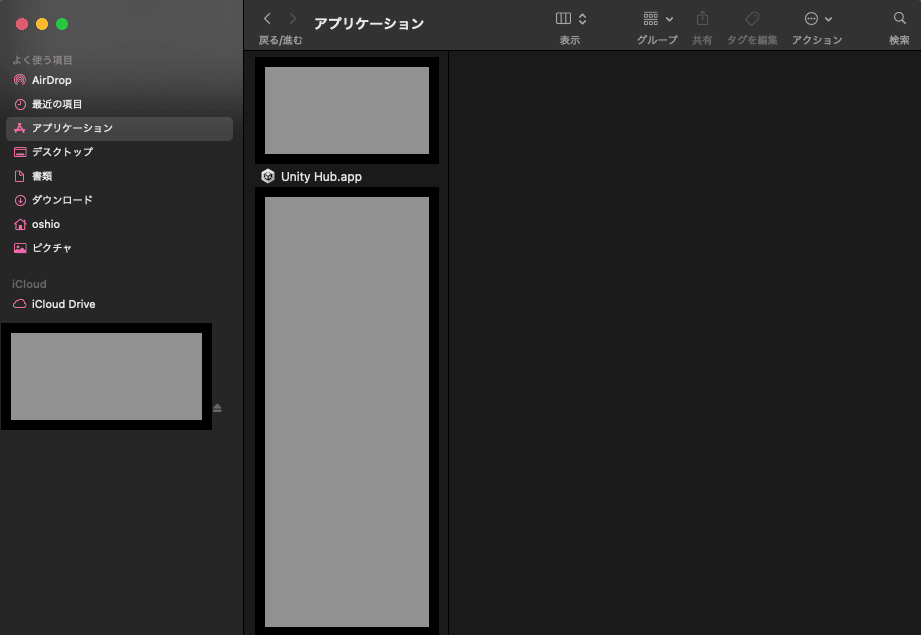Close the Finder window with red button
This screenshot has width=921, height=635.
point(22,24)
